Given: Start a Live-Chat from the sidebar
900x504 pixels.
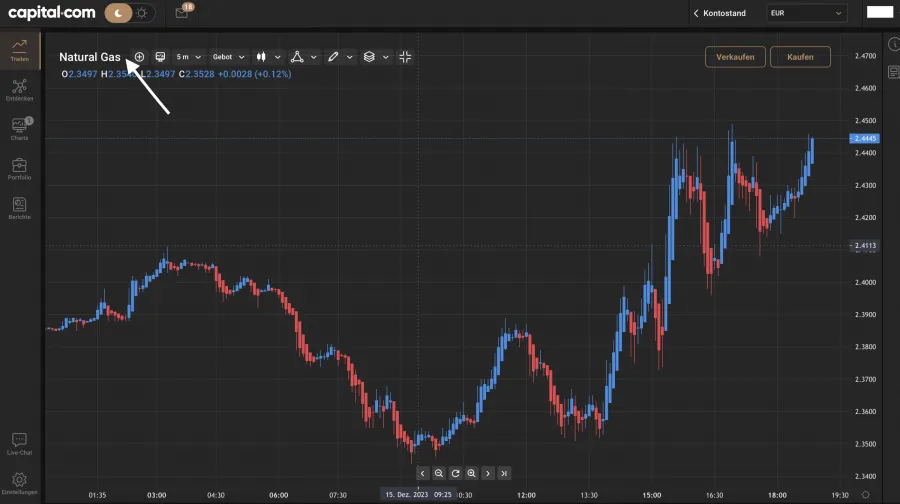Looking at the screenshot, I should [20, 444].
